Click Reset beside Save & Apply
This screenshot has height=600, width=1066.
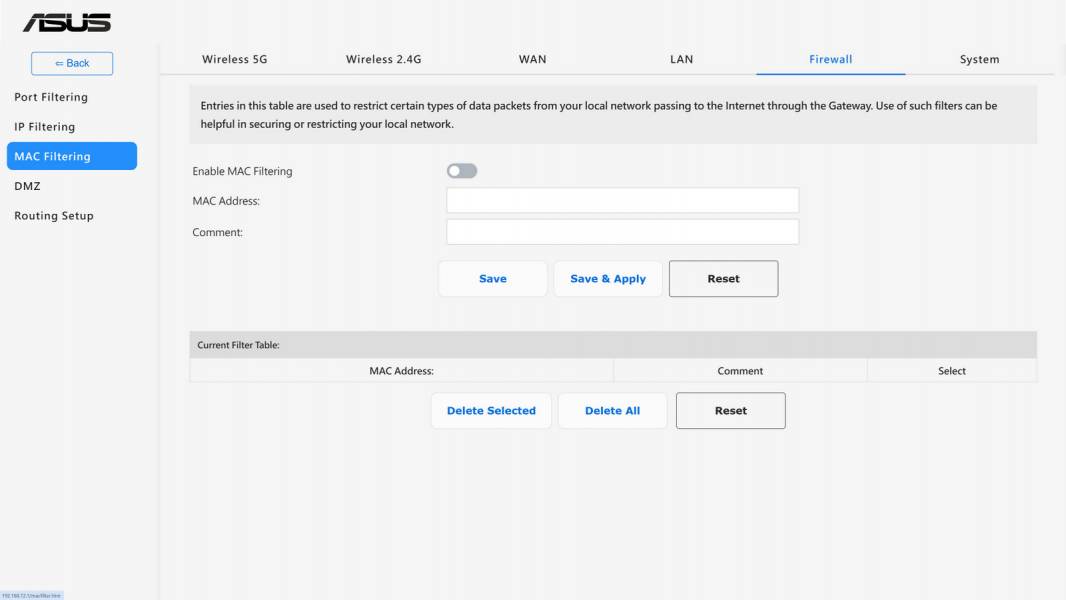tap(723, 279)
